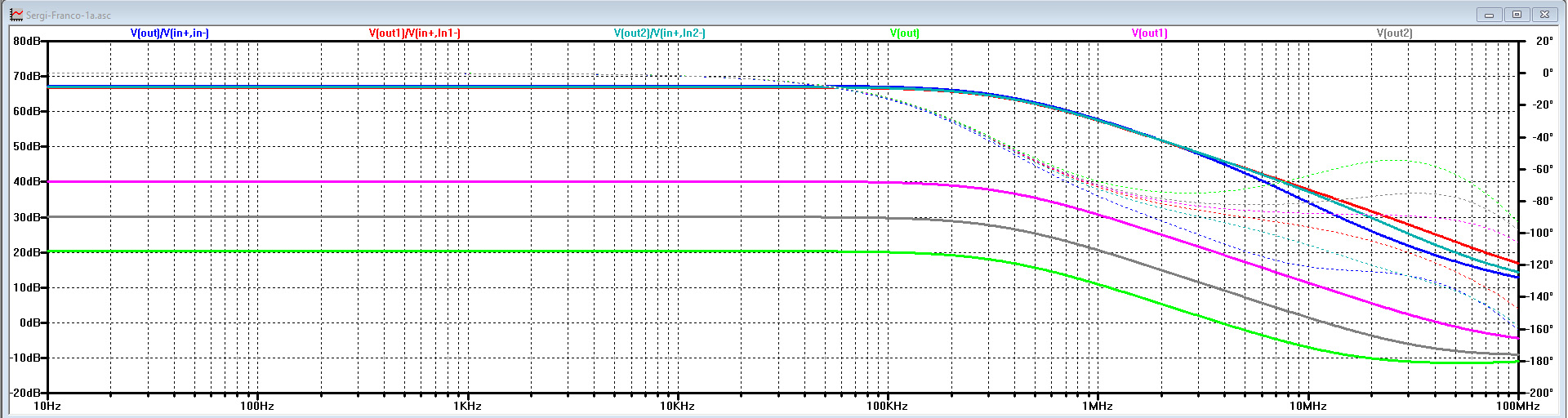The height and width of the screenshot is (418, 1568).
Task: Click the 10dB magnitude axis label
Action: pyautogui.click(x=26, y=287)
